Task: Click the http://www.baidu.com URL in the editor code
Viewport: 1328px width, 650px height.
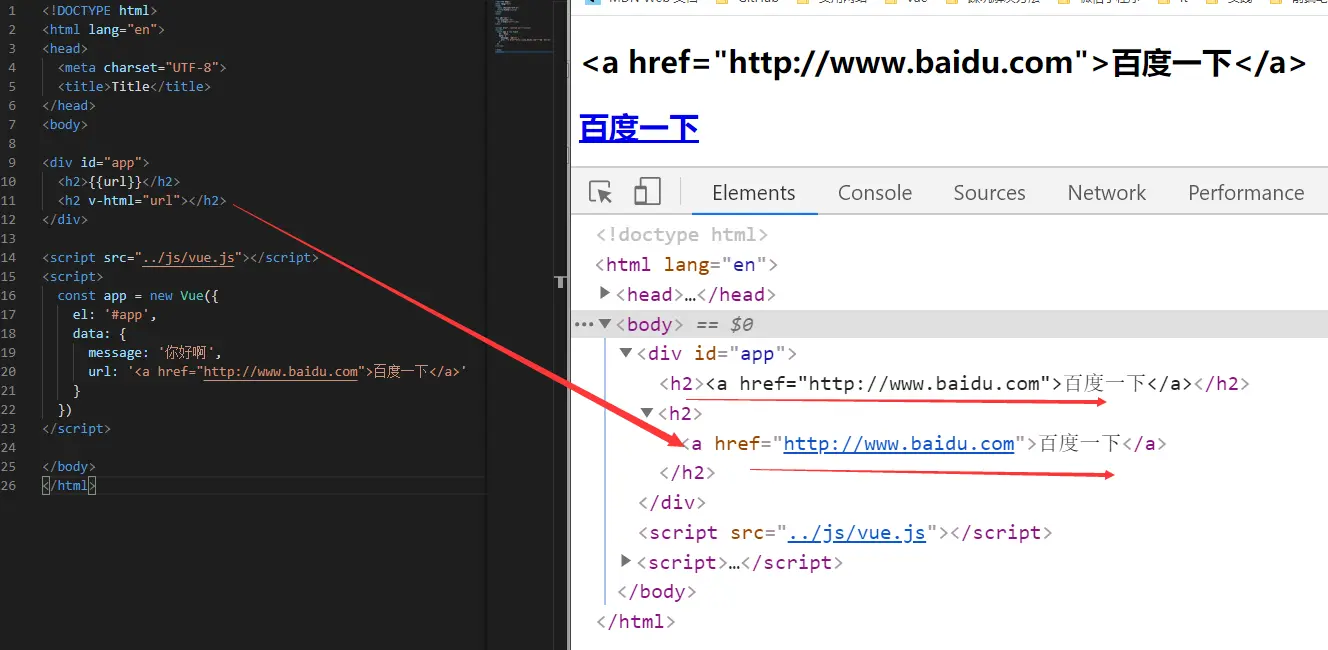Action: pyautogui.click(x=281, y=371)
